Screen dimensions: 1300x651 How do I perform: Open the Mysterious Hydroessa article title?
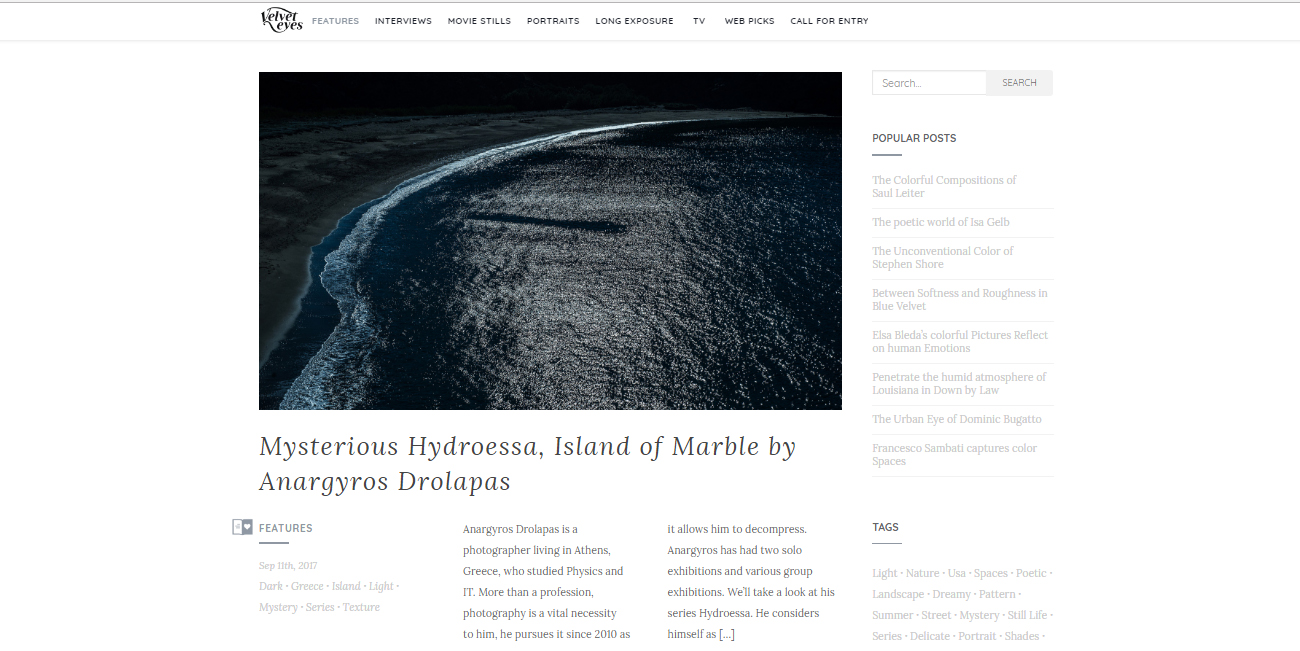[527, 464]
